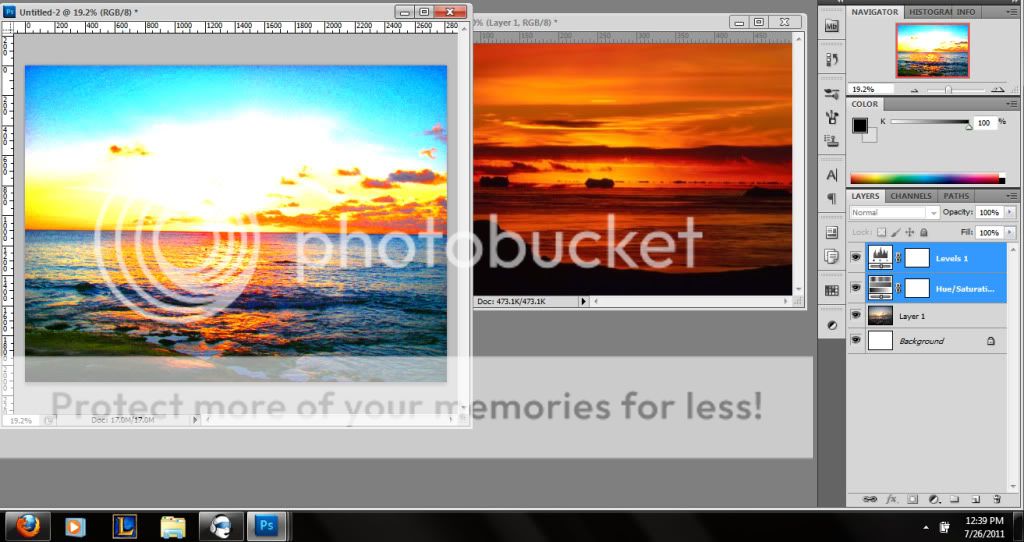Image resolution: width=1024 pixels, height=542 pixels.
Task: Click the foreground color swatch
Action: point(860,125)
